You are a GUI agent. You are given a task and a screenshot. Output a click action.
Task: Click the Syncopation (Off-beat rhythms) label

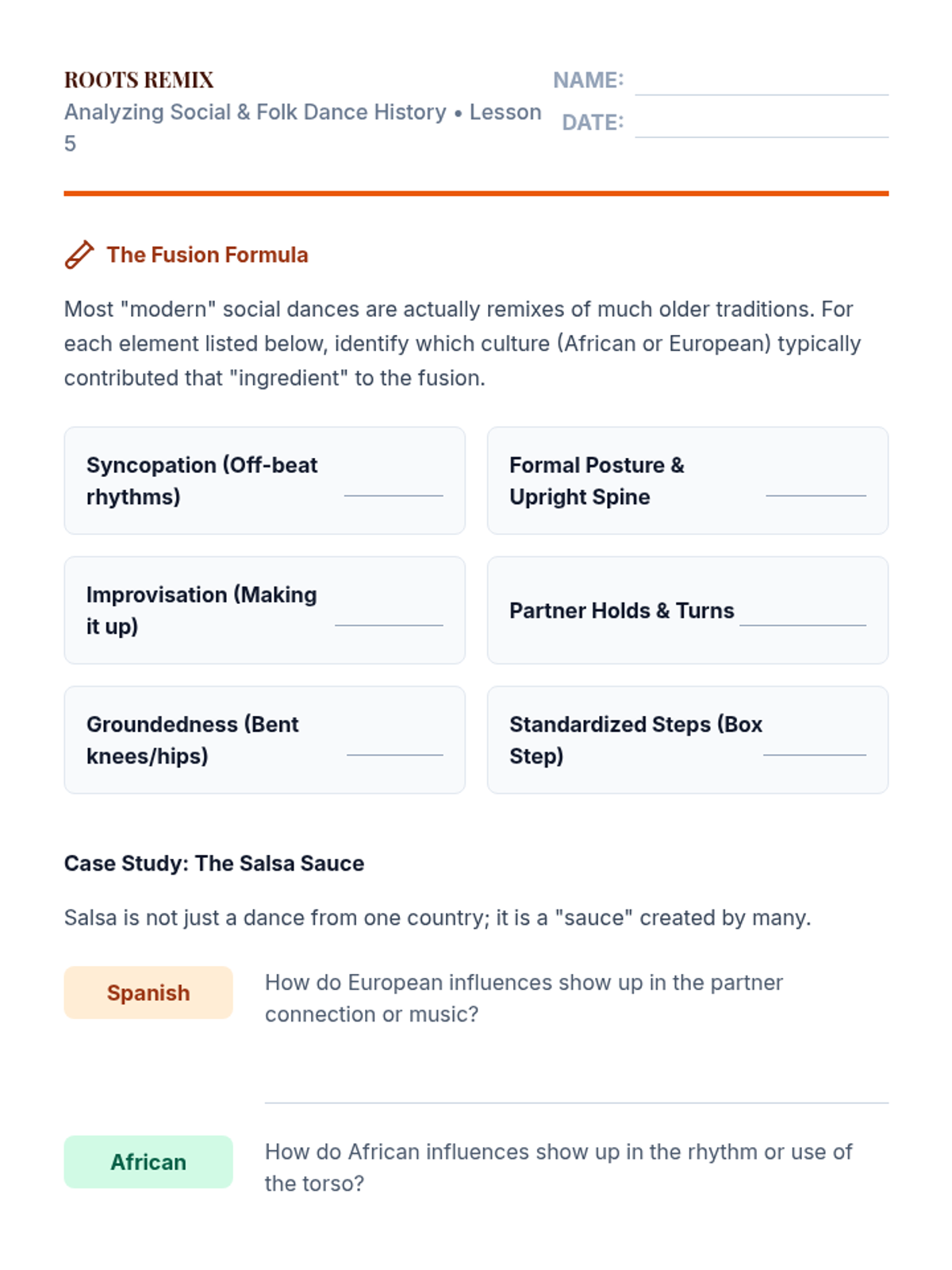pos(202,481)
